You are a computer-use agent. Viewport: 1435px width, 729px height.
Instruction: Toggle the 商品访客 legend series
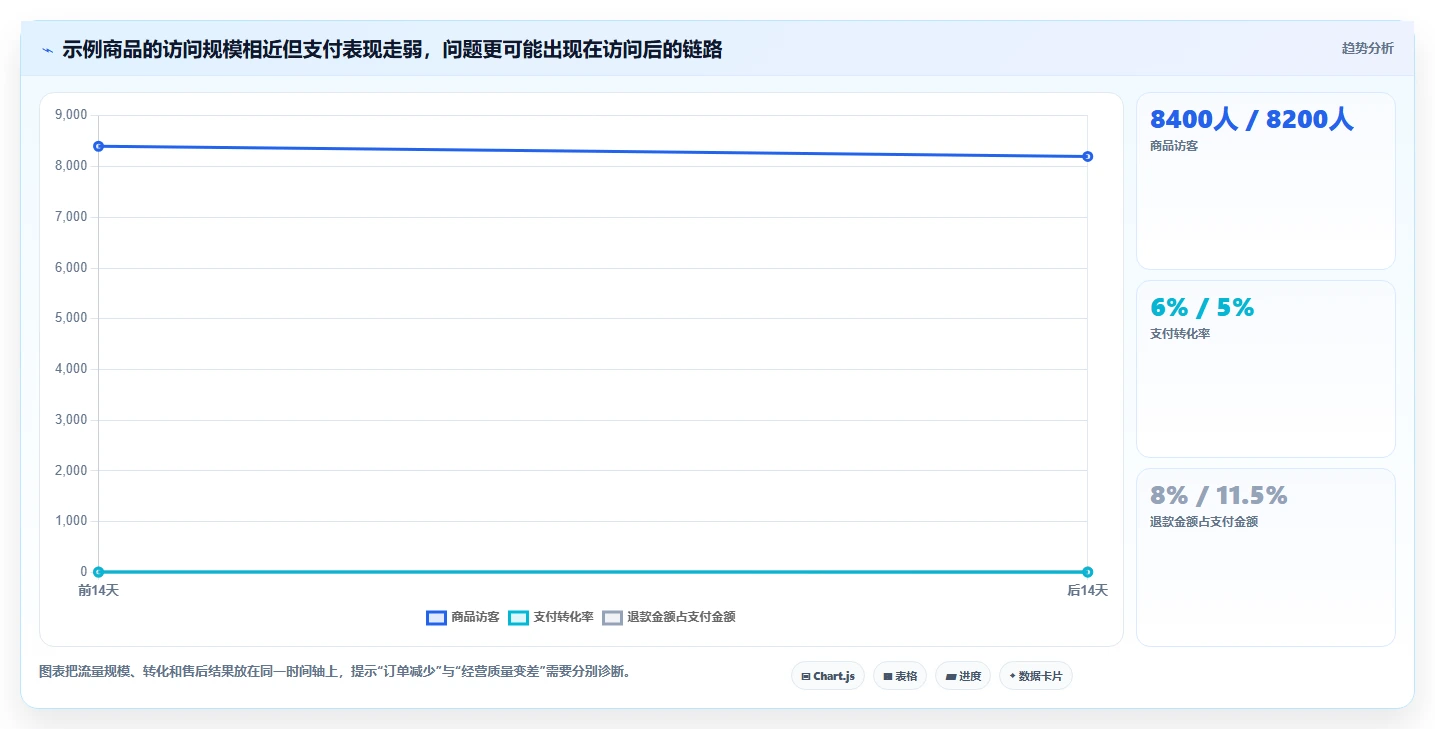point(463,617)
